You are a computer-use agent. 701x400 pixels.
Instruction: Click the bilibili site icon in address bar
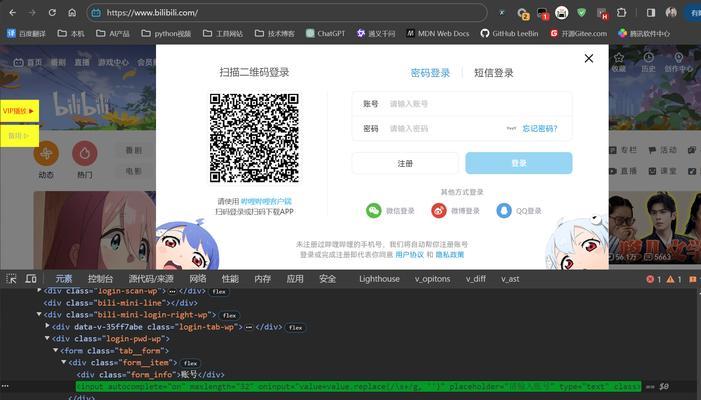(96, 13)
